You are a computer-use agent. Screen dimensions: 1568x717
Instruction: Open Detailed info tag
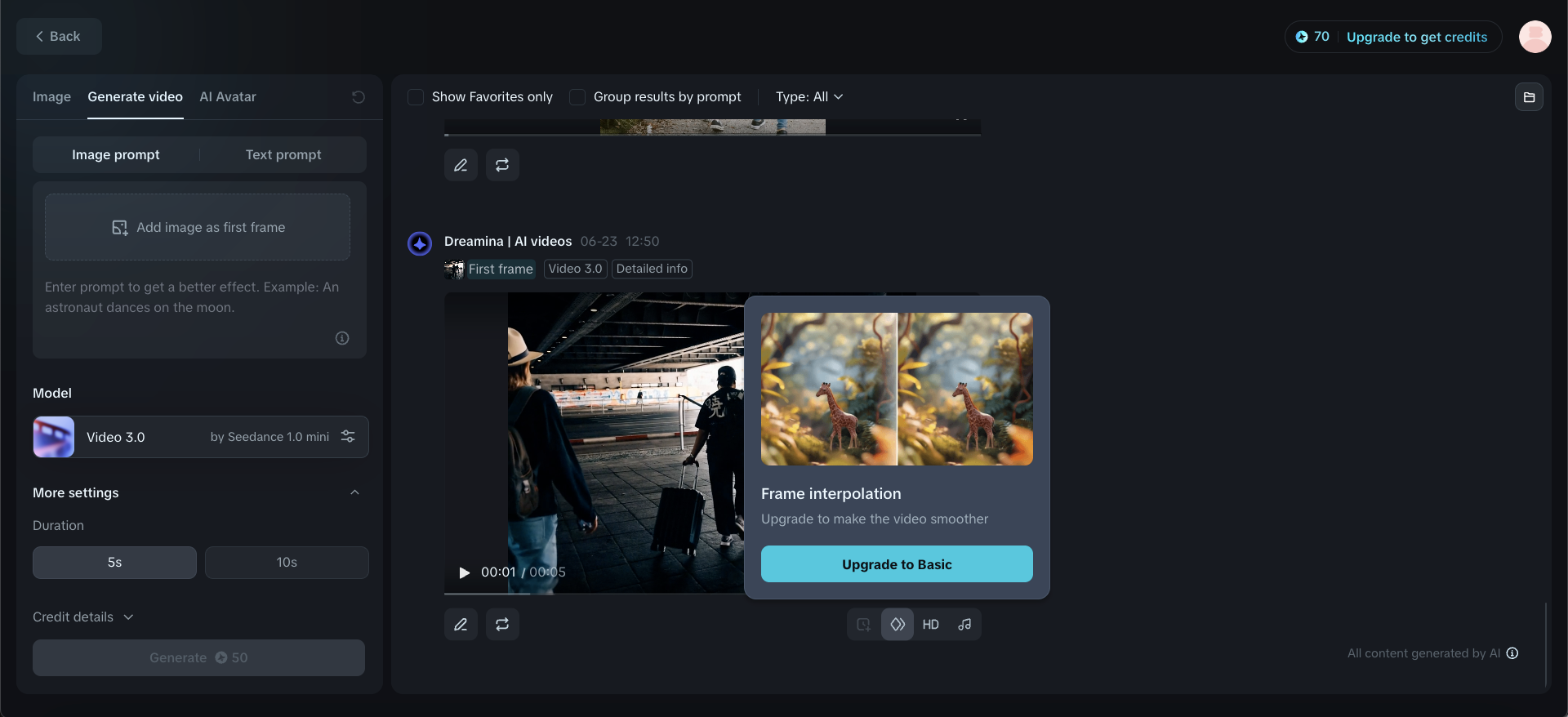[652, 269]
